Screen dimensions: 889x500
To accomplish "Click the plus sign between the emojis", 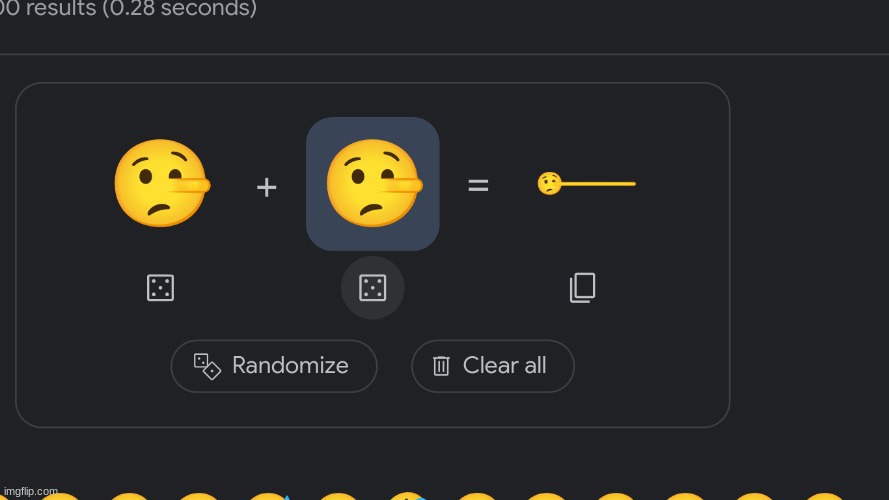I will (x=266, y=187).
